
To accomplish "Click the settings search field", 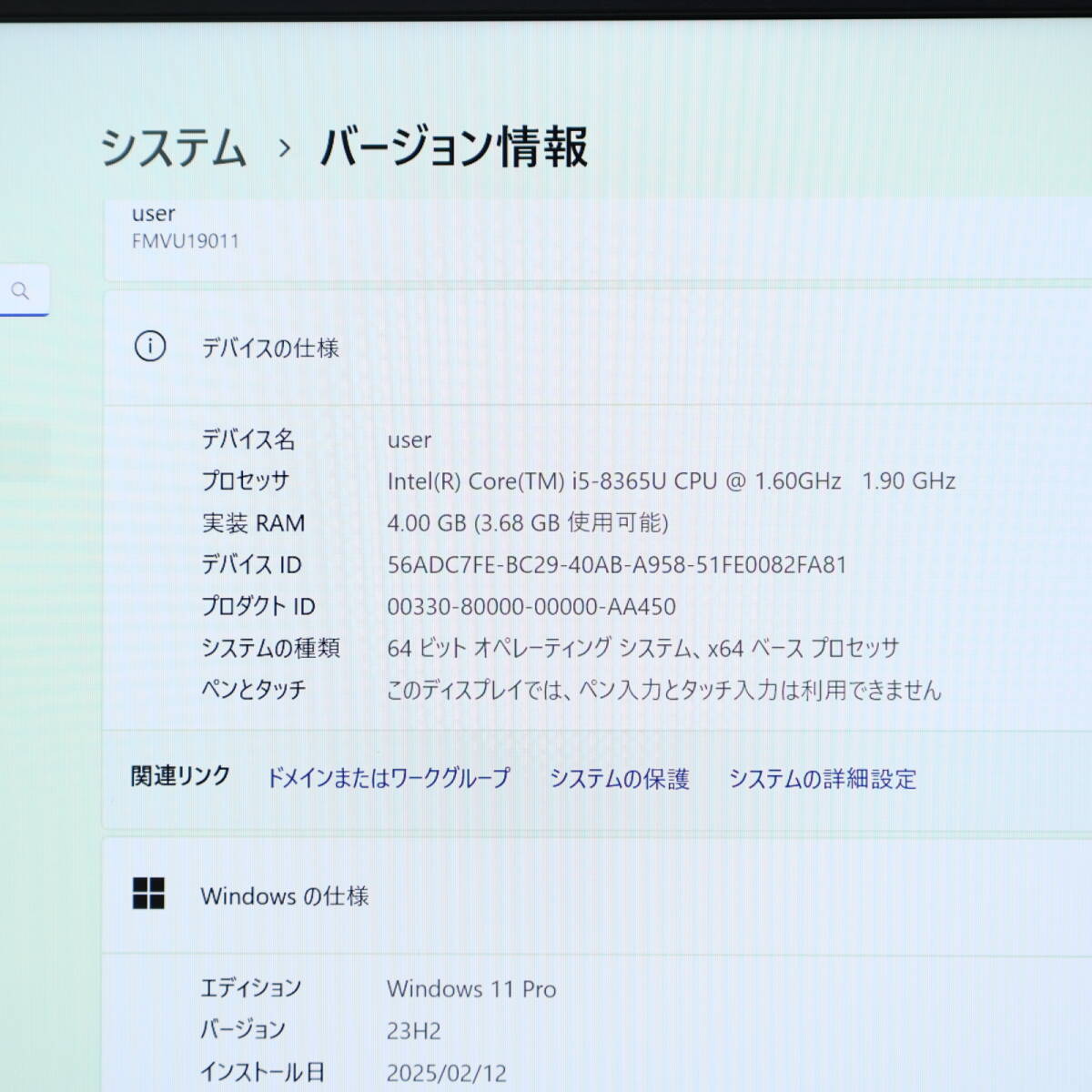I will tap(25, 291).
